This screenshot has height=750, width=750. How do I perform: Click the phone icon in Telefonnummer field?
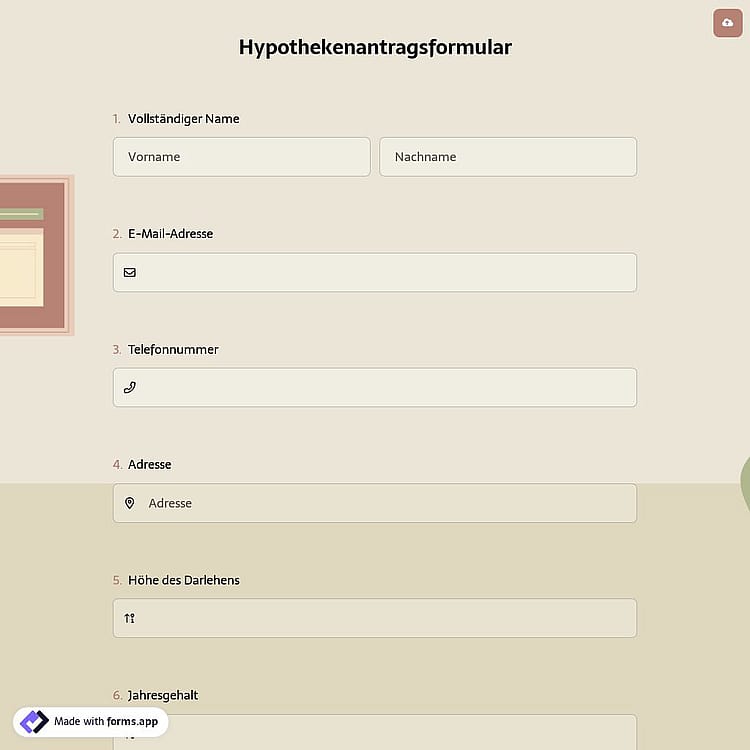point(130,387)
